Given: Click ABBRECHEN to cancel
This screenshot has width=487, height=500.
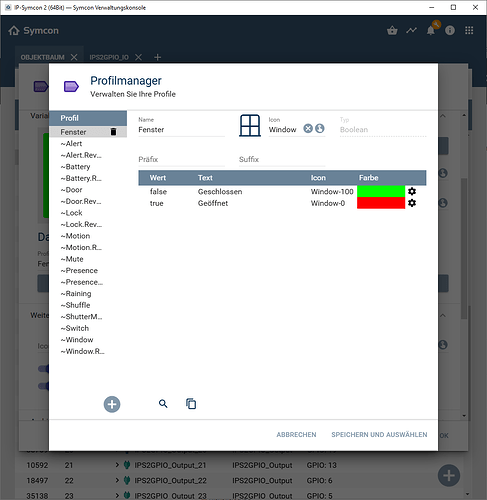Looking at the screenshot, I should 296,435.
